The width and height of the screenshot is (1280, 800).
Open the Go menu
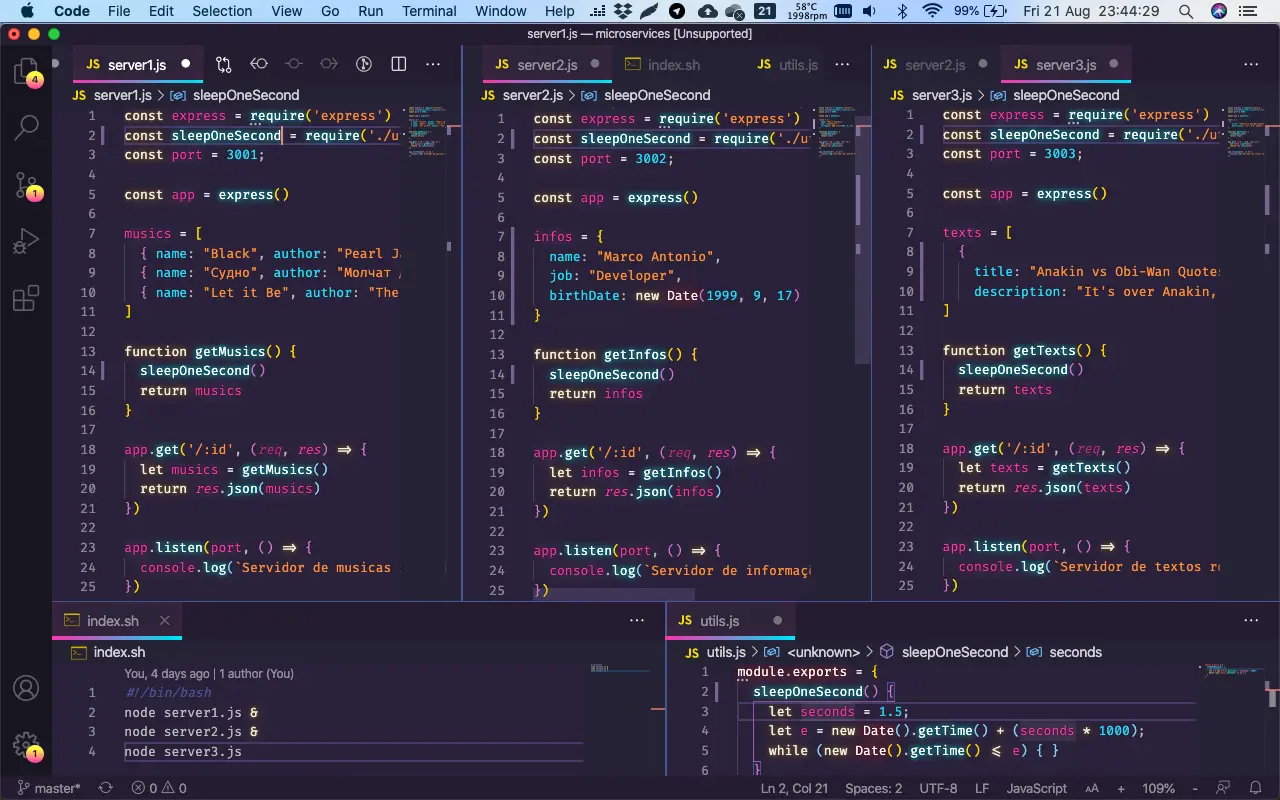pos(330,11)
